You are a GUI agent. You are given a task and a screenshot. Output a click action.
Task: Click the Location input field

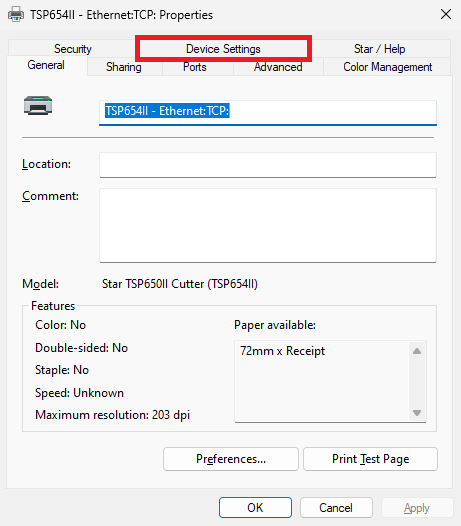(x=268, y=165)
